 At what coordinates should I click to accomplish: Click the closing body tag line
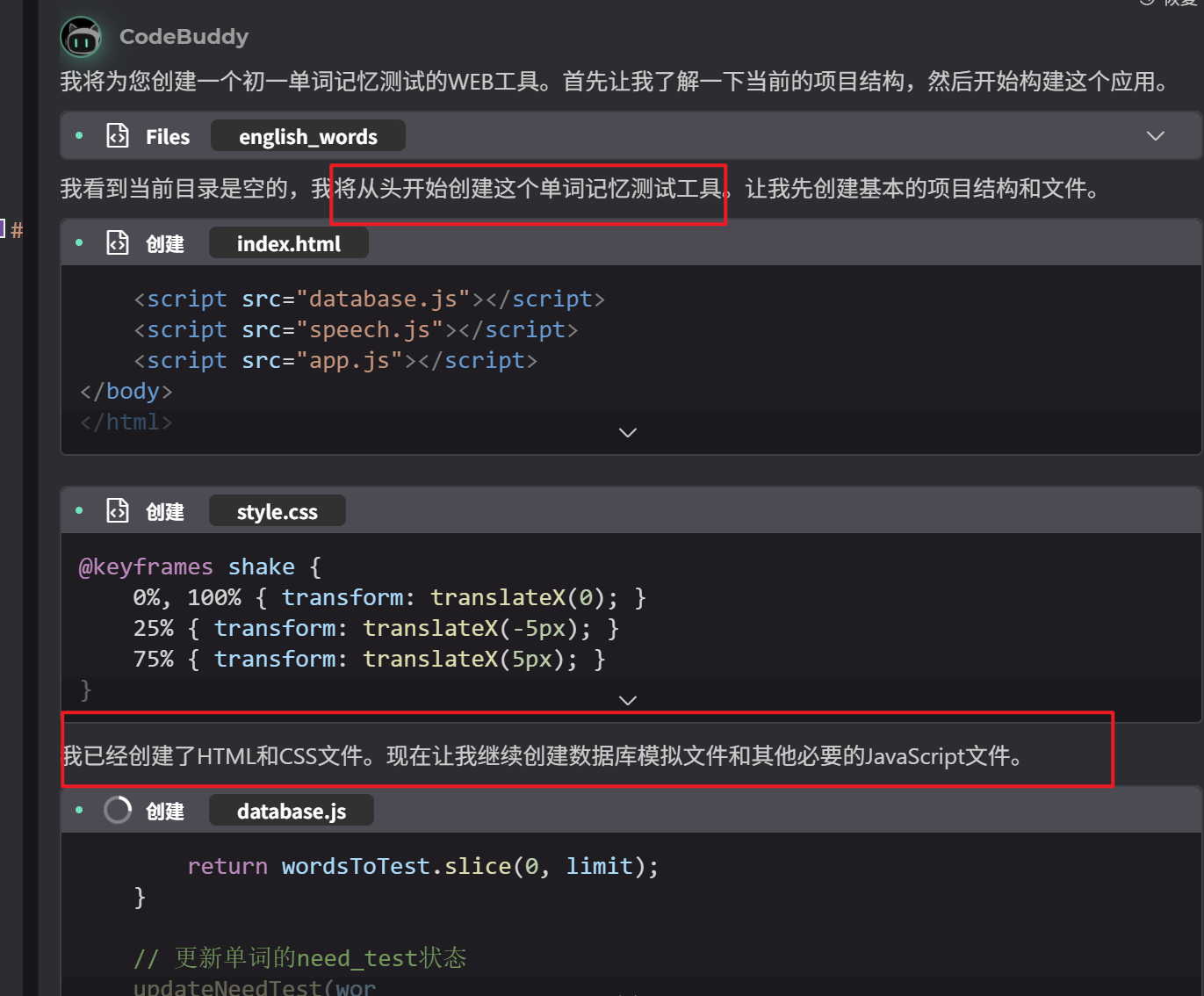pyautogui.click(x=126, y=392)
